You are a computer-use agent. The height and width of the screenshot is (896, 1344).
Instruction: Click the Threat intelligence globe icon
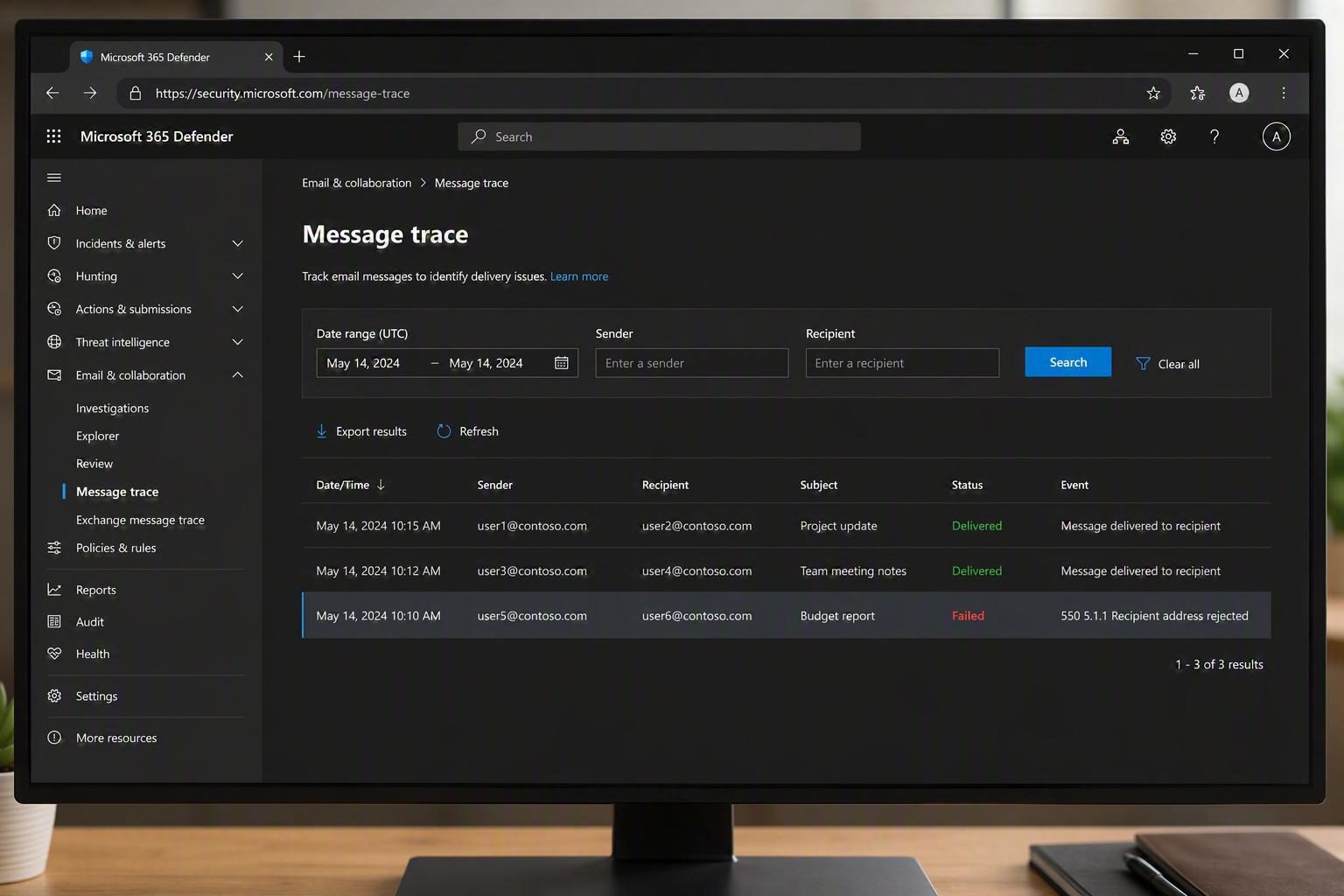click(x=54, y=342)
